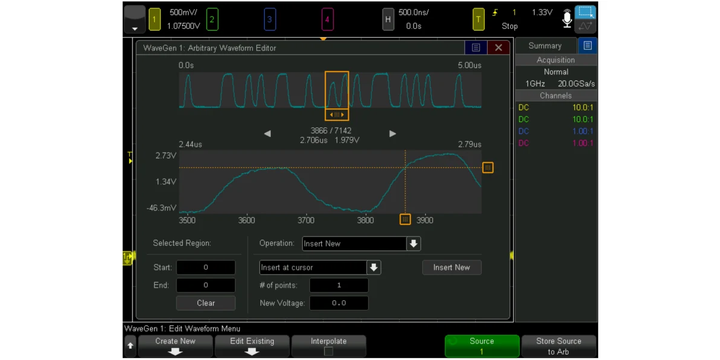Open the Edit Existing softkey menu
Viewport: 720px width, 360px height.
tap(252, 346)
